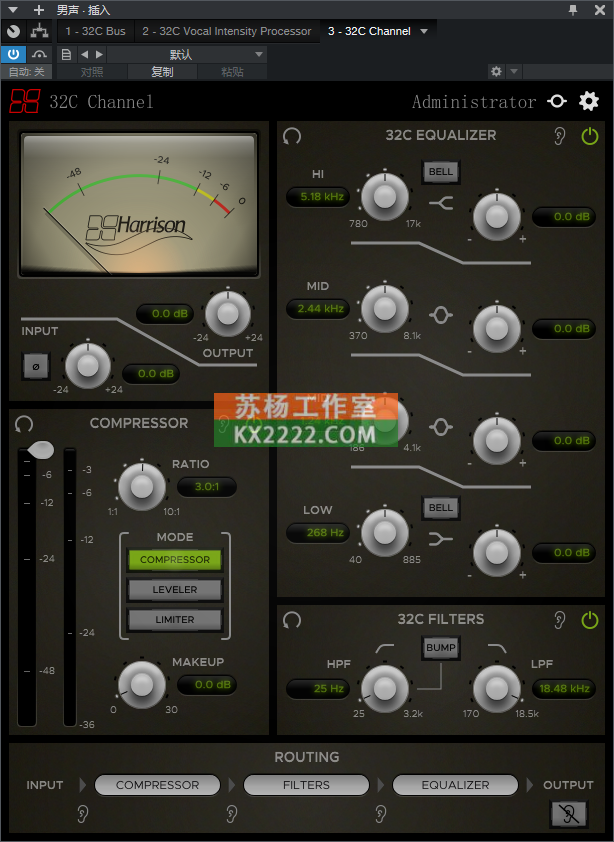This screenshot has height=842, width=614.
Task: Click the LOW band shelf shape icon
Action: click(440, 539)
